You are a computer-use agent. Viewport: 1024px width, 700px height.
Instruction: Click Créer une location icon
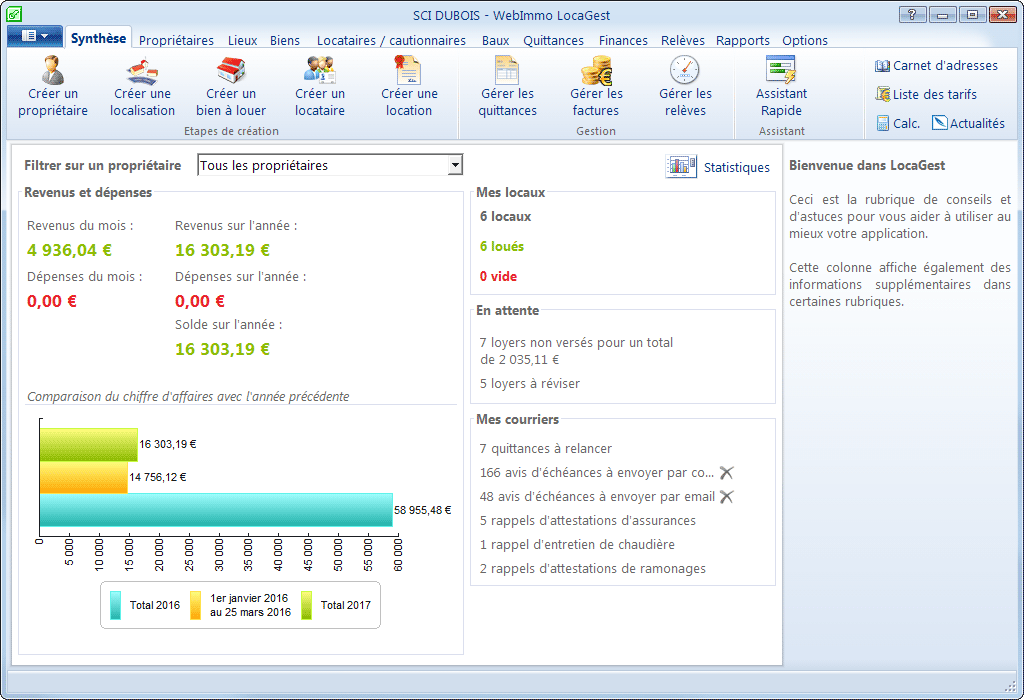click(x=409, y=72)
